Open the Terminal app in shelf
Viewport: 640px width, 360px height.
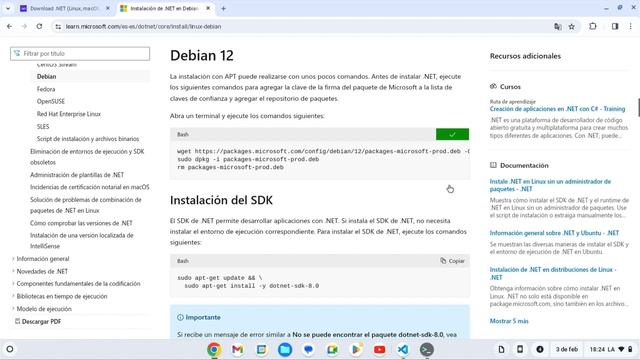coord(427,349)
